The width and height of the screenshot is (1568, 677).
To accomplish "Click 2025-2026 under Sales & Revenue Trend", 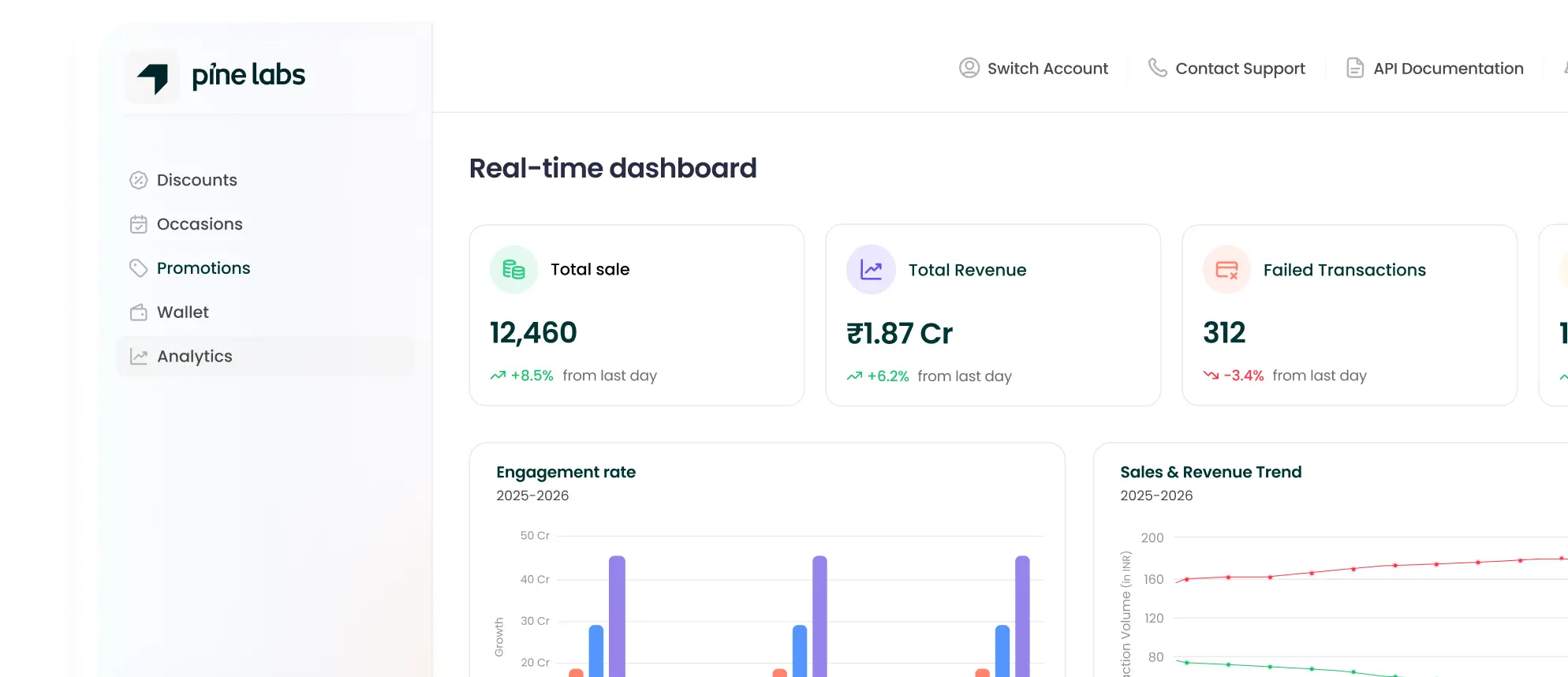I will [x=1156, y=496].
